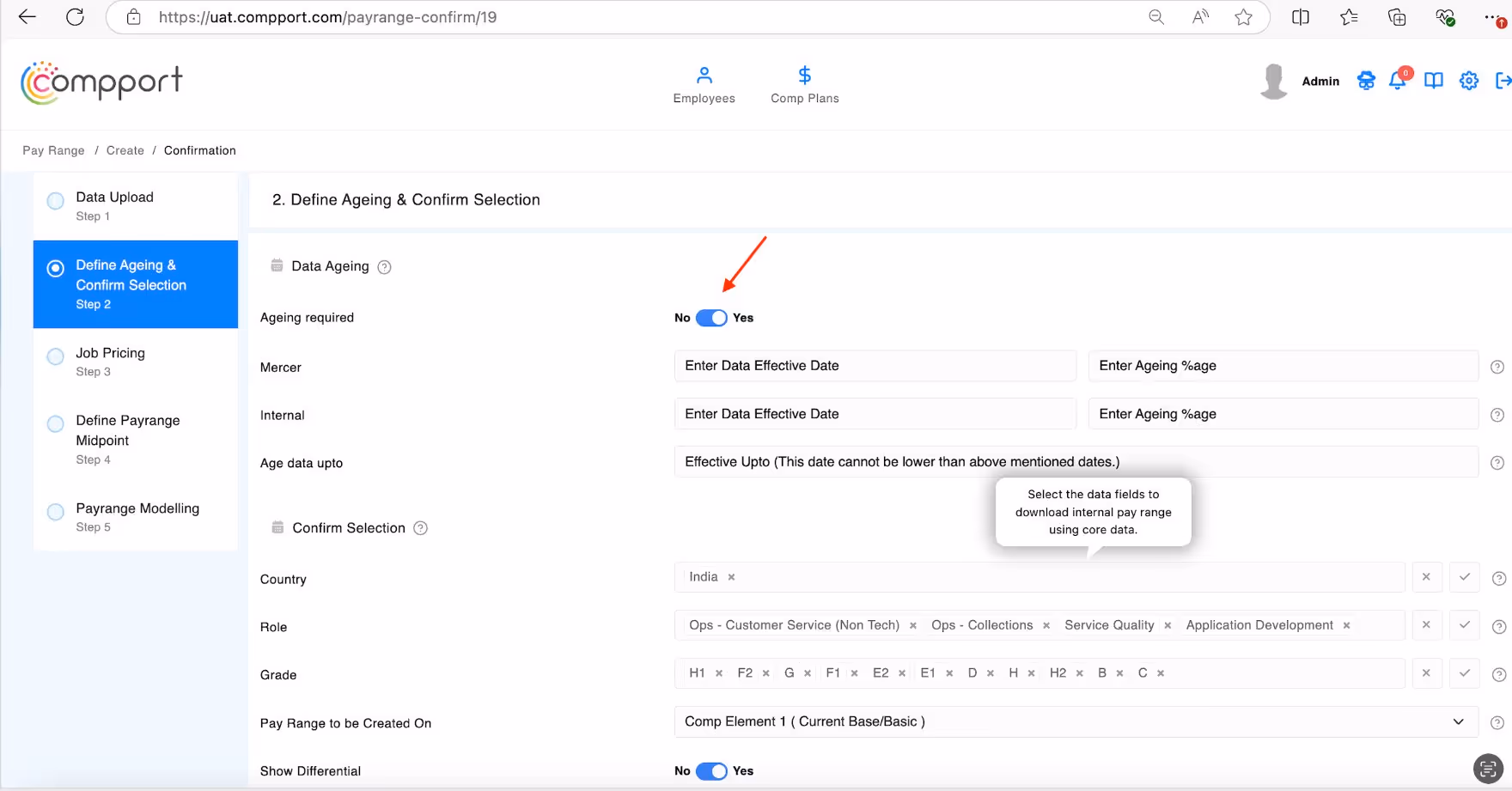Click Age data upto Effective Upto field

click(1076, 462)
